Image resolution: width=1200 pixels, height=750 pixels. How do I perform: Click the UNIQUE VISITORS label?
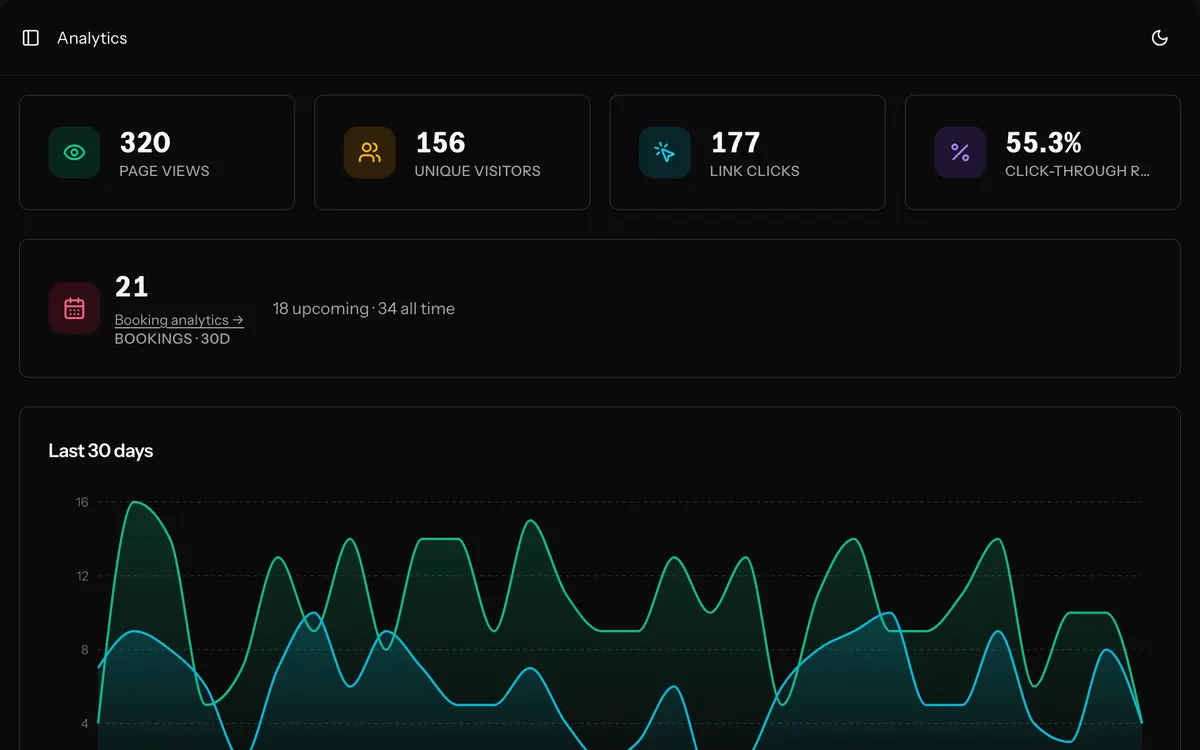click(x=477, y=171)
